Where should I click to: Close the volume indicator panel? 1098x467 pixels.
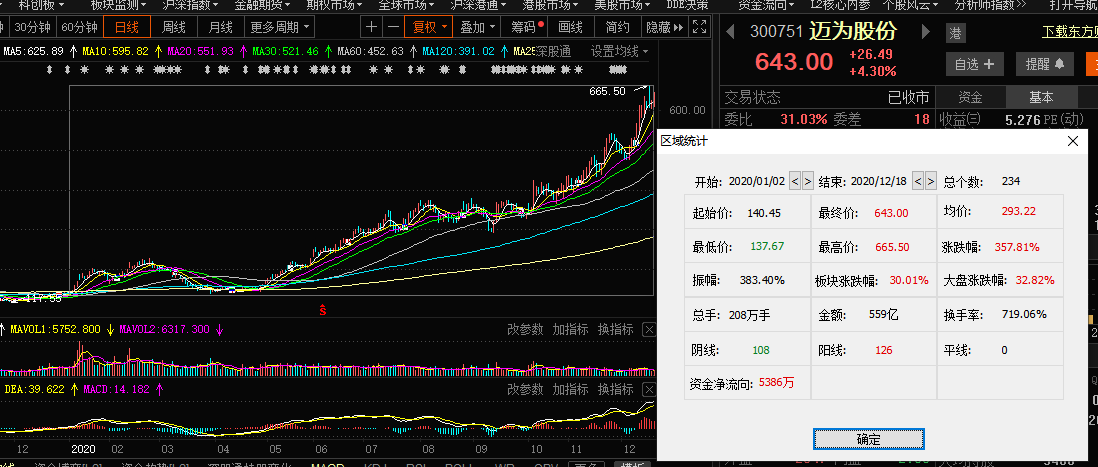(x=648, y=329)
